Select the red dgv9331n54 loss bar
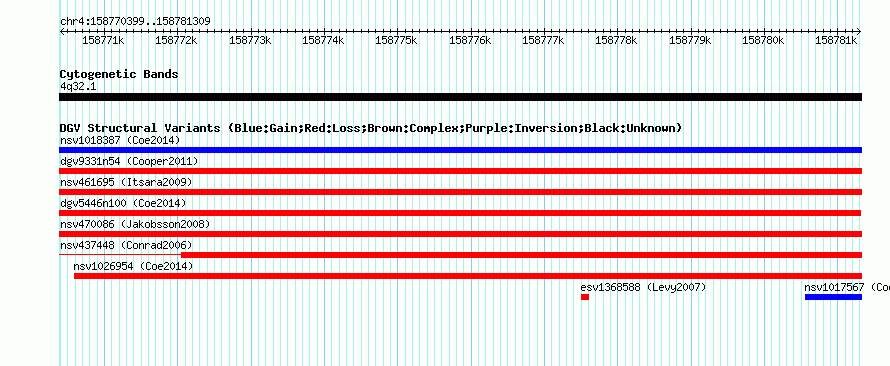The width and height of the screenshot is (890, 366). coord(460,171)
